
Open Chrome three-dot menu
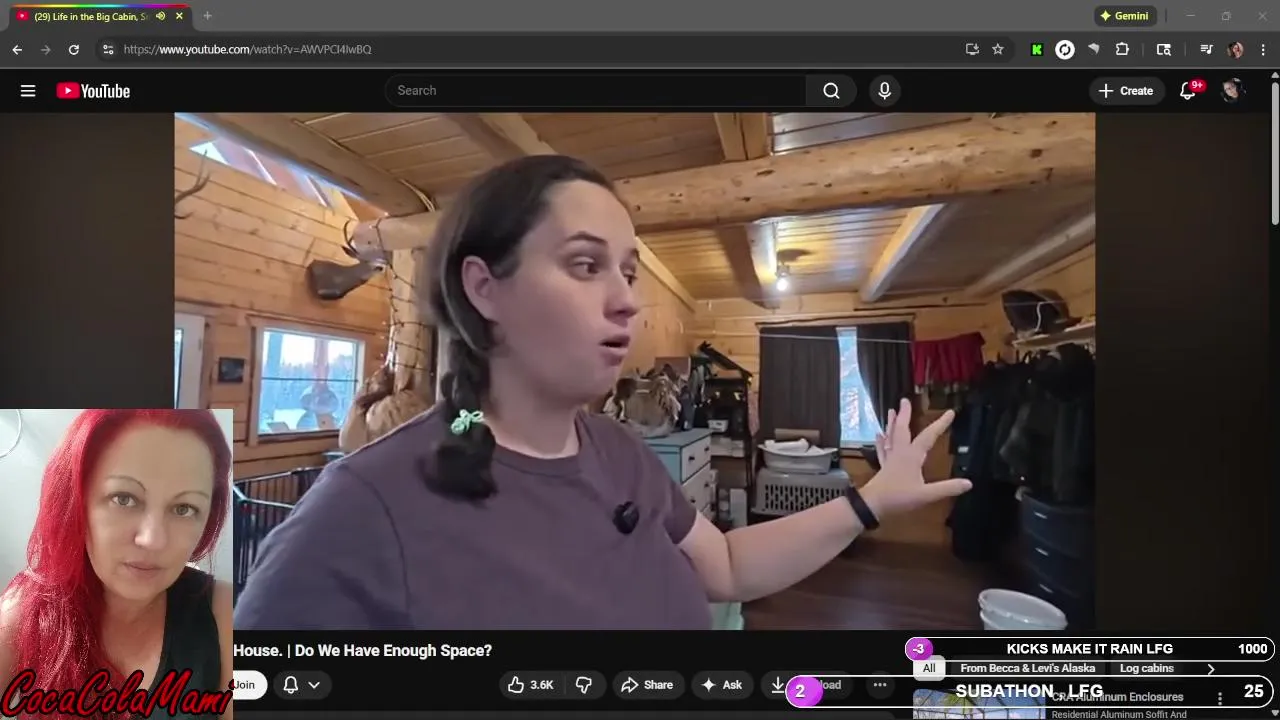pyautogui.click(x=1264, y=49)
